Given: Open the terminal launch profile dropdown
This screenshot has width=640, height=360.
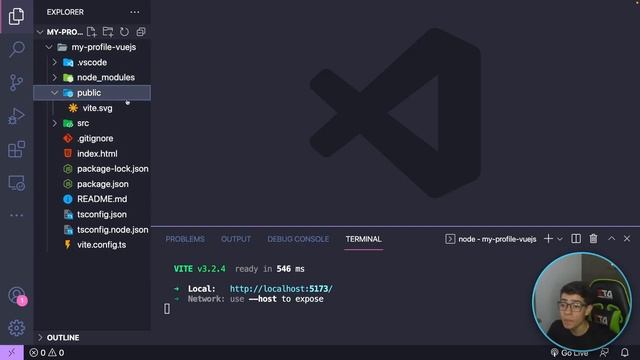Looking at the screenshot, I should pyautogui.click(x=560, y=239).
